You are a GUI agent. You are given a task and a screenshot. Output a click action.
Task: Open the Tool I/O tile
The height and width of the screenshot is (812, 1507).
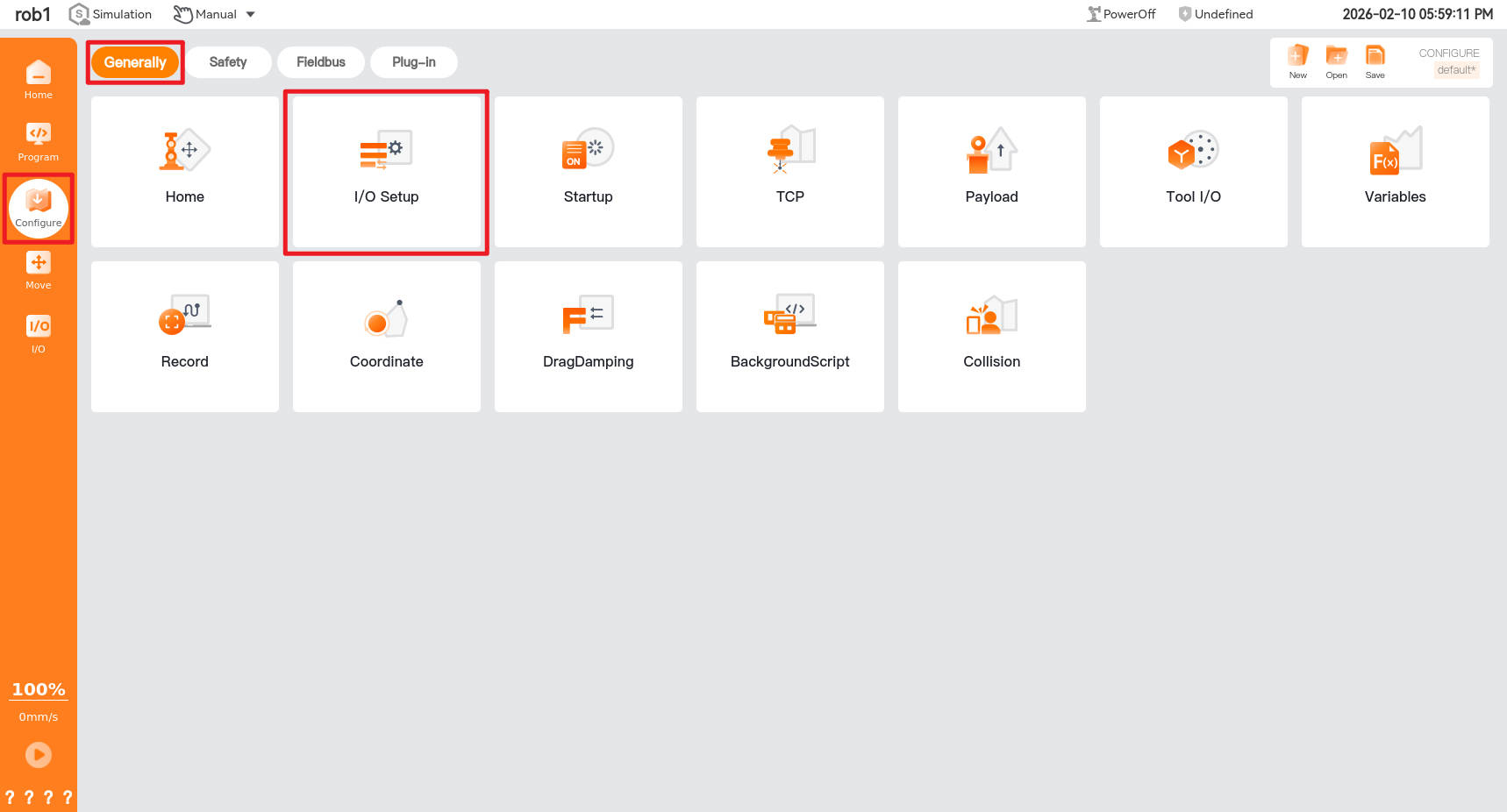tap(1193, 172)
